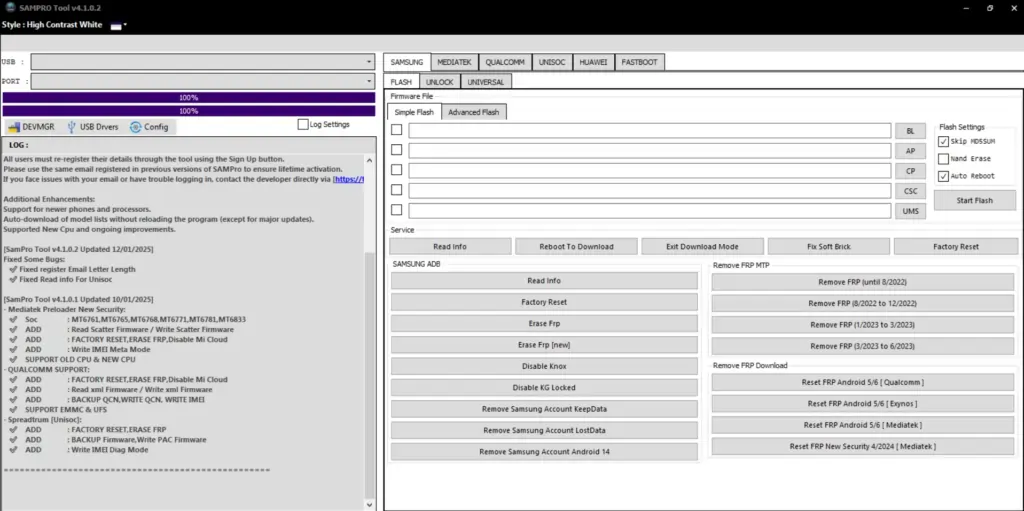Toggle Log Settings checkbox
The height and width of the screenshot is (511, 1024).
[303, 124]
